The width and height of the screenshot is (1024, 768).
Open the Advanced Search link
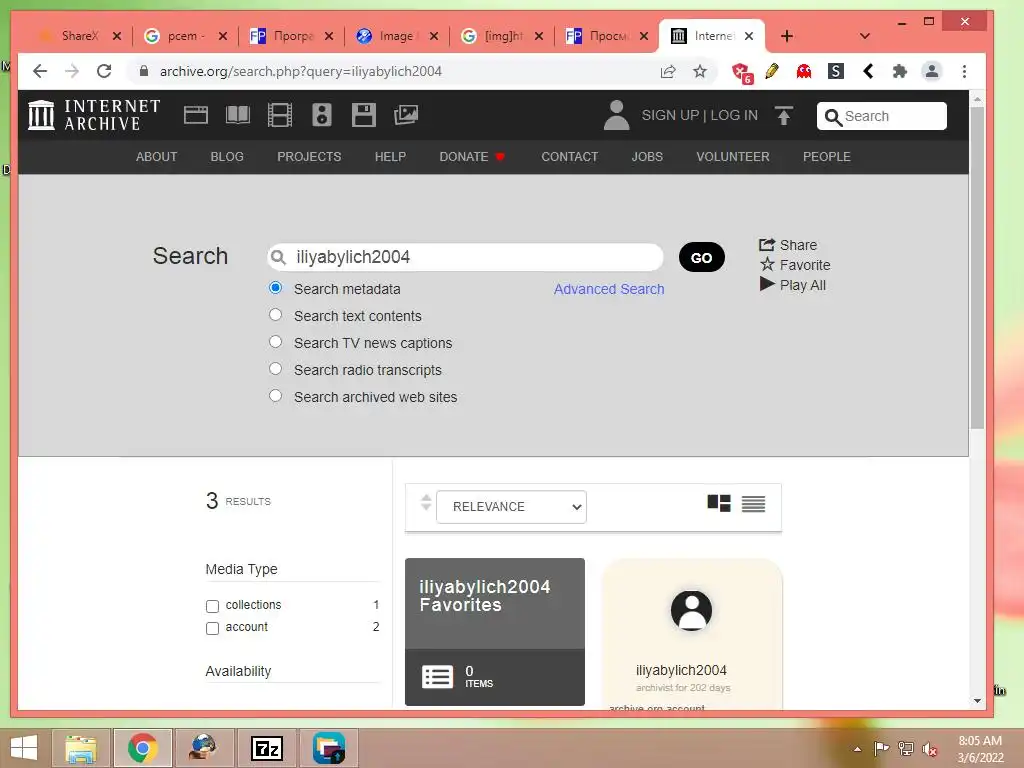point(609,289)
